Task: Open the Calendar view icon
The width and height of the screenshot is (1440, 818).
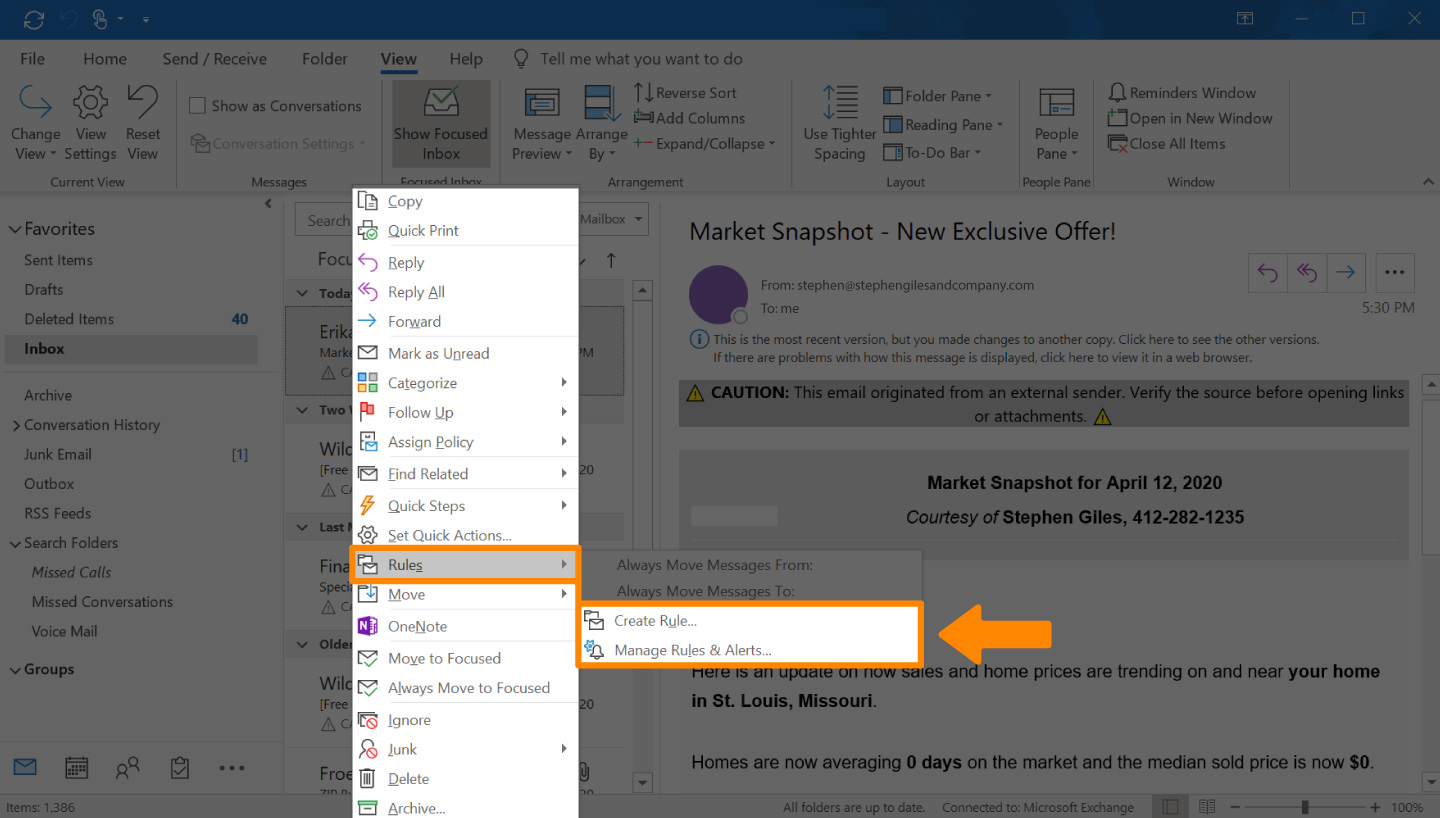Action: coord(76,766)
